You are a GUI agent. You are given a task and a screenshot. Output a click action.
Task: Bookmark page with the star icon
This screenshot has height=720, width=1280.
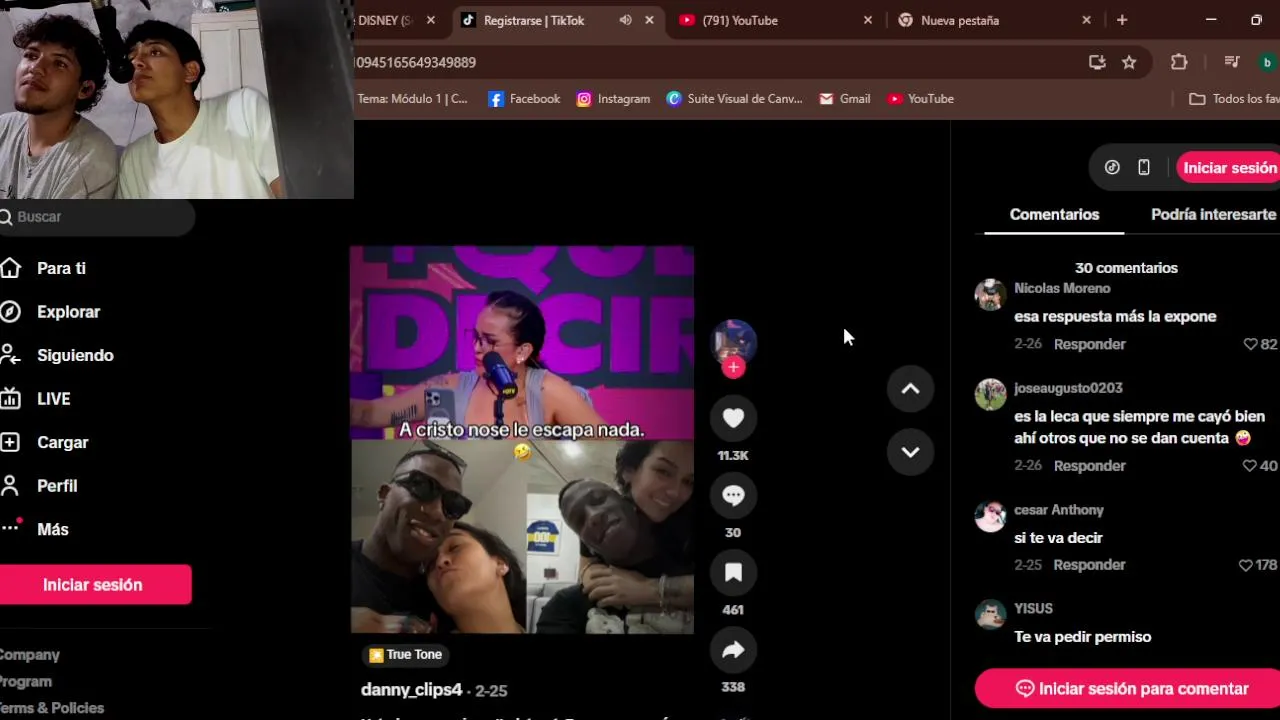pyautogui.click(x=1129, y=62)
